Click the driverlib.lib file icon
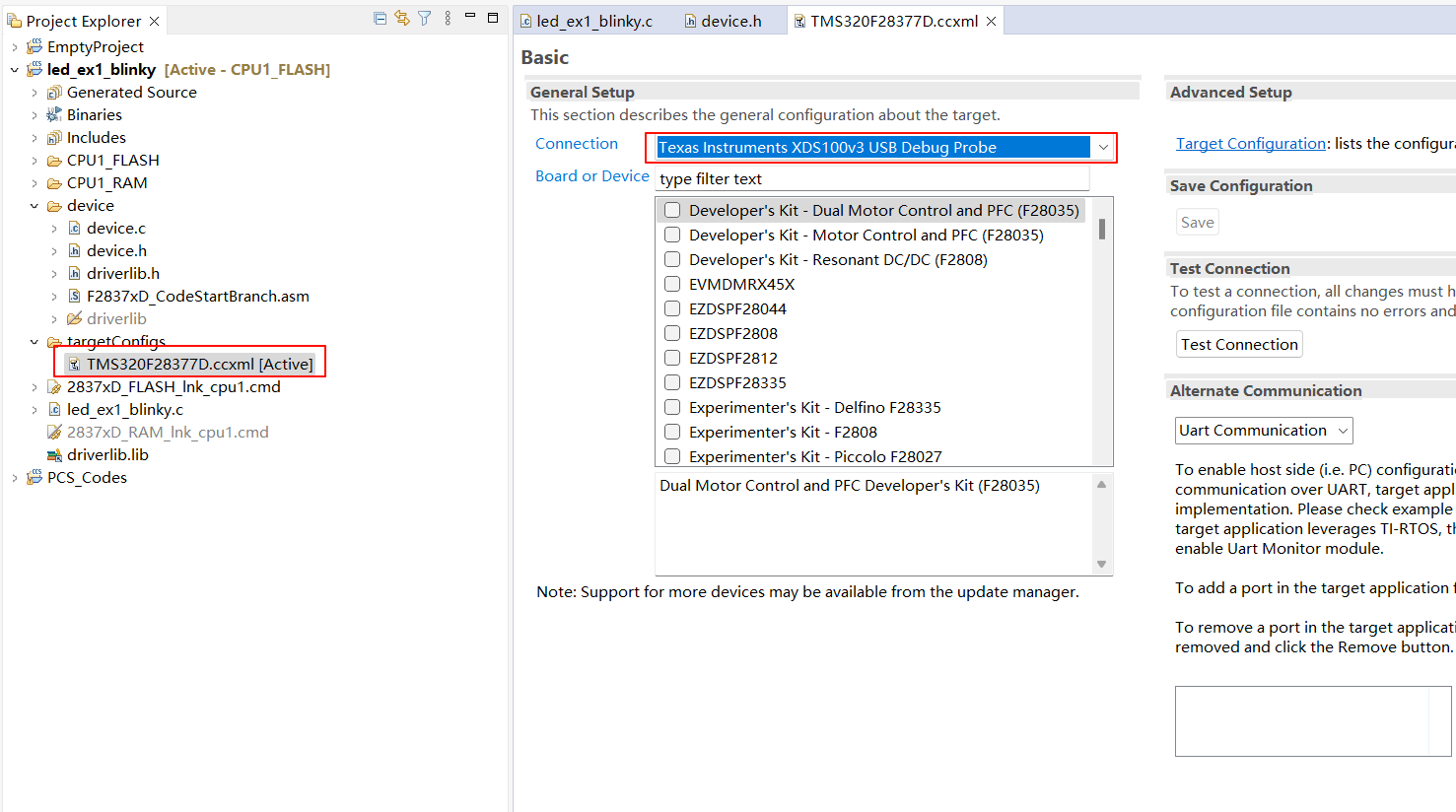The image size is (1456, 812). [x=55, y=455]
